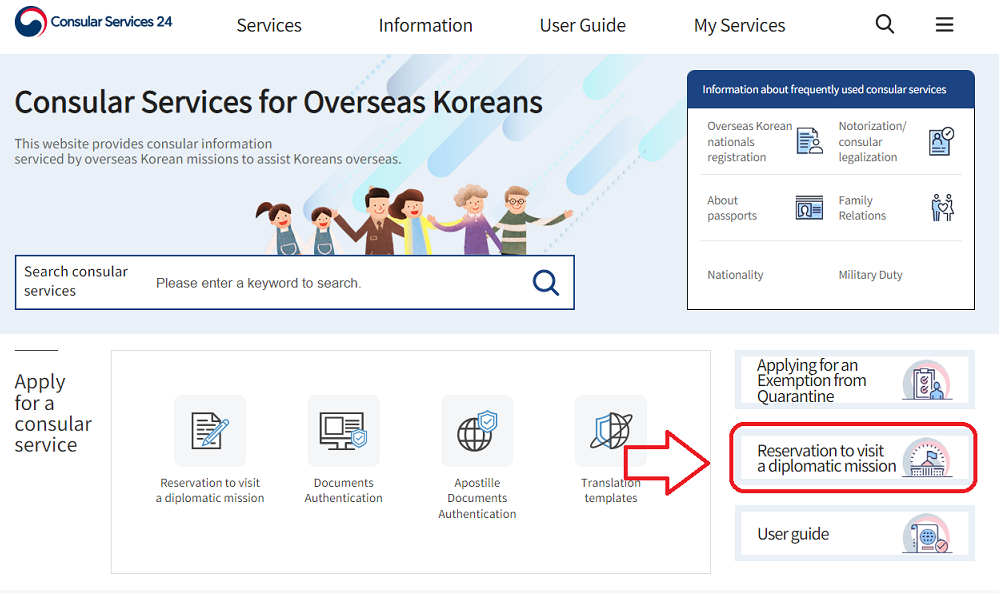Go to the Military Duty link
Image resolution: width=999 pixels, height=594 pixels.
[x=870, y=275]
